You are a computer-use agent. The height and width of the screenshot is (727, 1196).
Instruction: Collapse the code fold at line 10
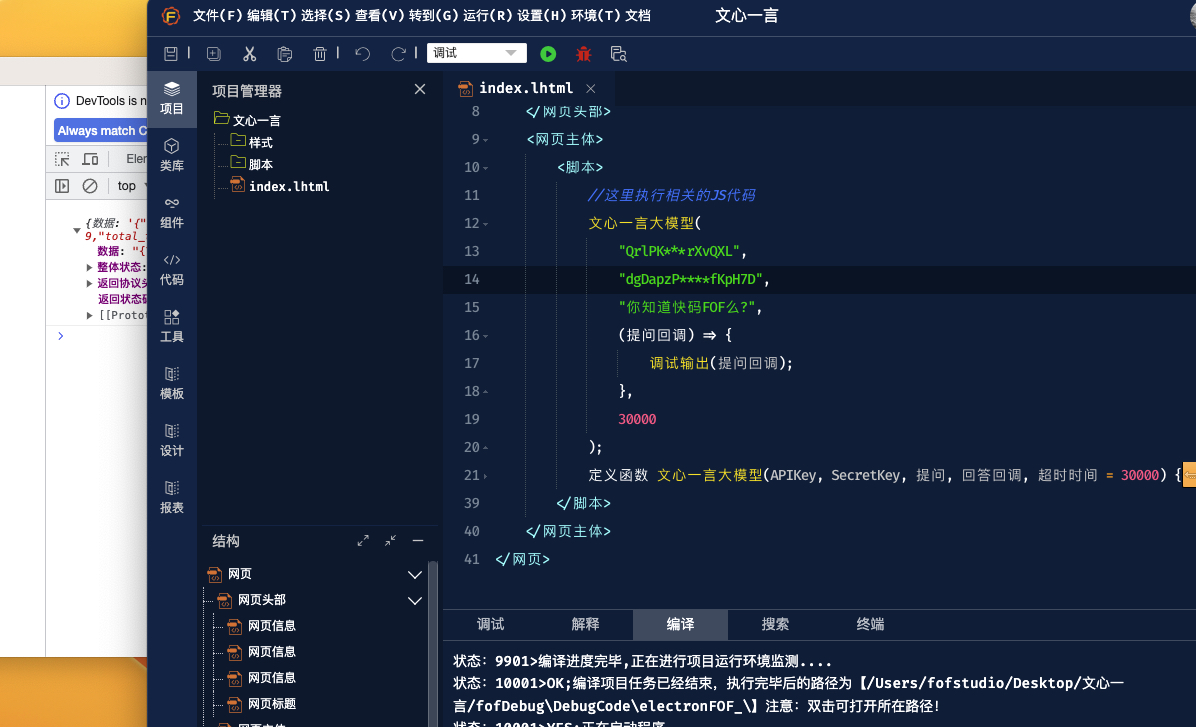[486, 168]
